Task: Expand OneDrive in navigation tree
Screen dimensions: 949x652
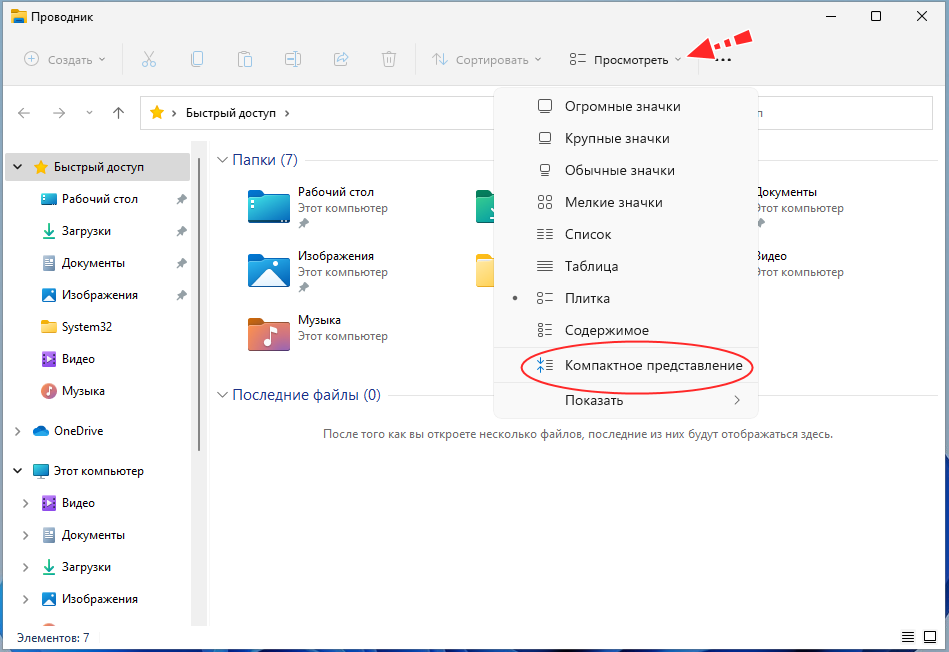Action: coord(17,431)
